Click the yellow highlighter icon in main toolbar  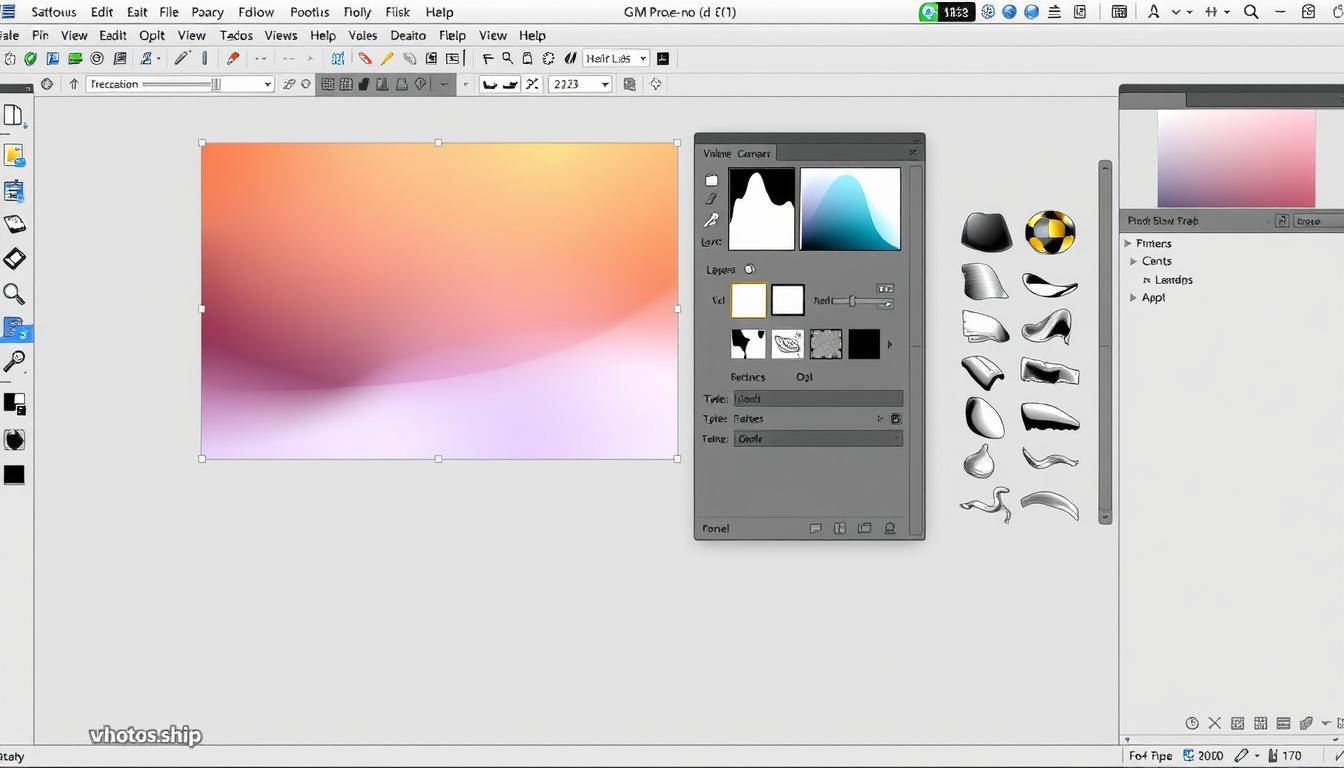coord(387,59)
